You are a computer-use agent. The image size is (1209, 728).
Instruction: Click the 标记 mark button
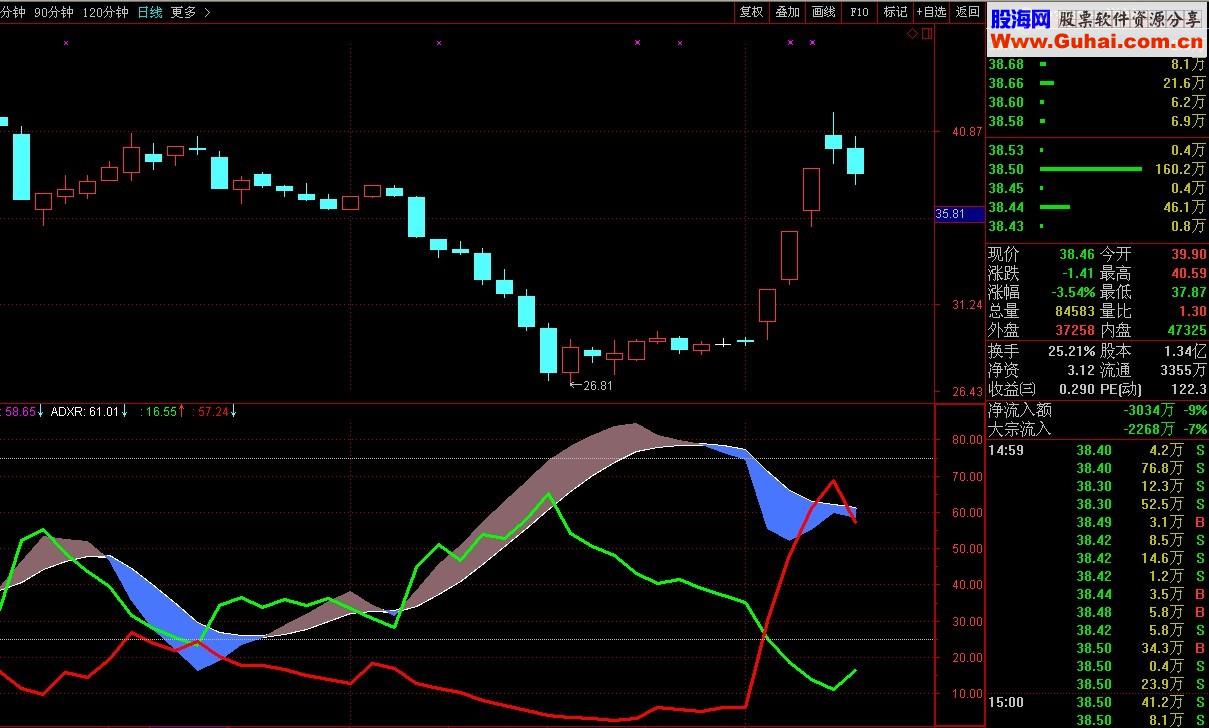point(895,12)
